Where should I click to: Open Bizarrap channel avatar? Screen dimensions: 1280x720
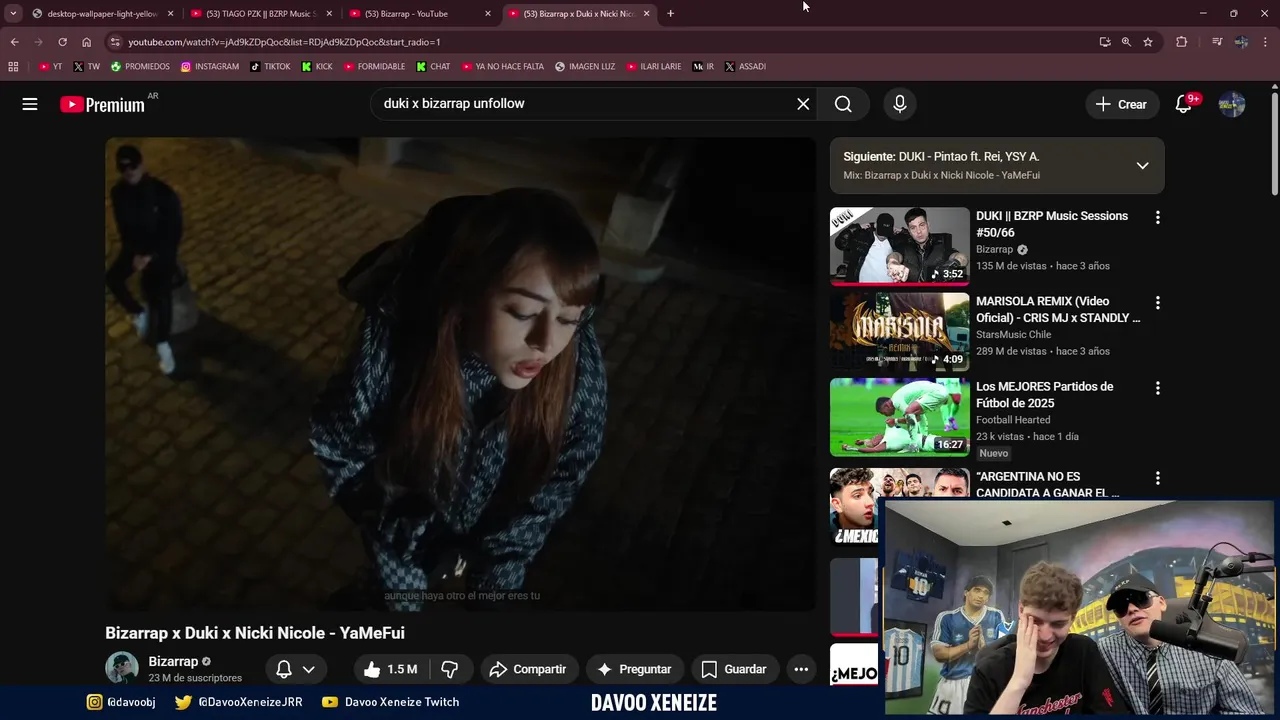(122, 668)
